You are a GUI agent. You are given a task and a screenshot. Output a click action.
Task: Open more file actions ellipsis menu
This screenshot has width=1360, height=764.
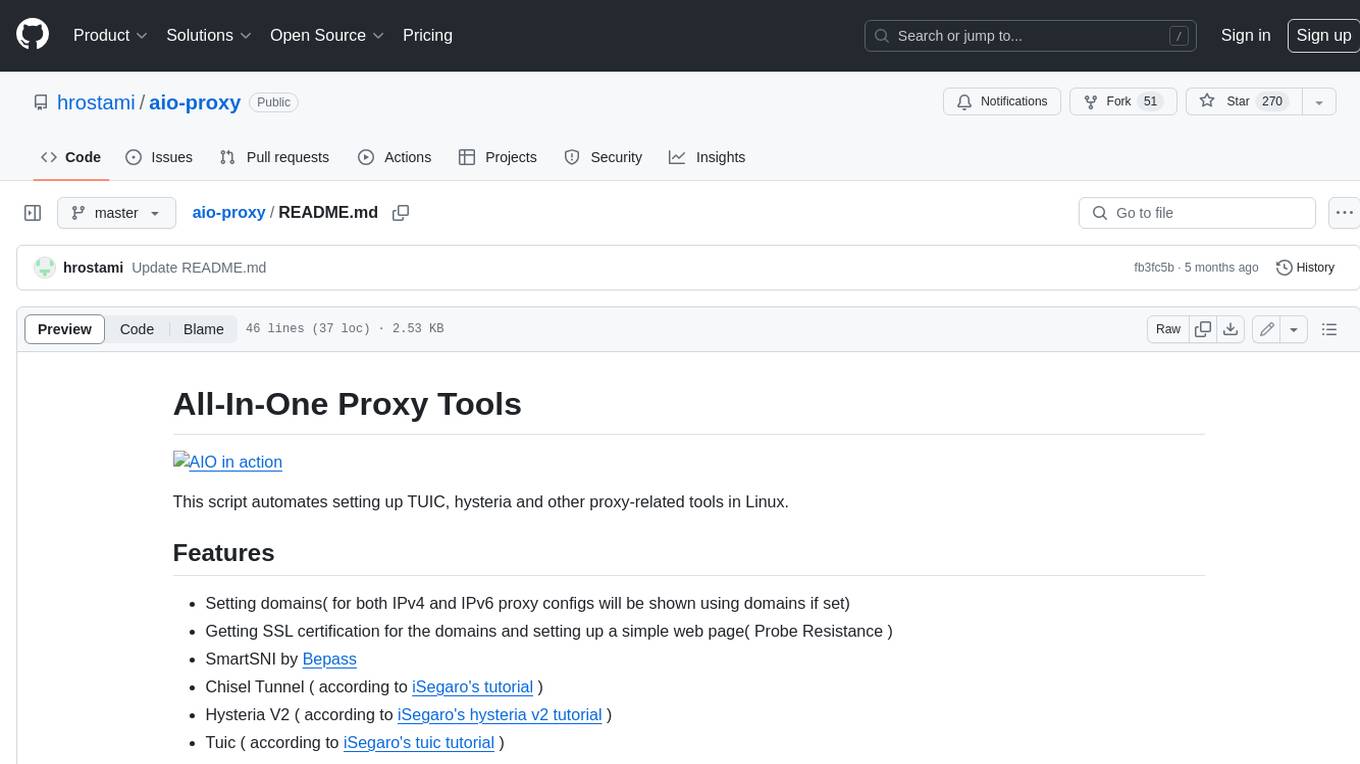[1345, 213]
